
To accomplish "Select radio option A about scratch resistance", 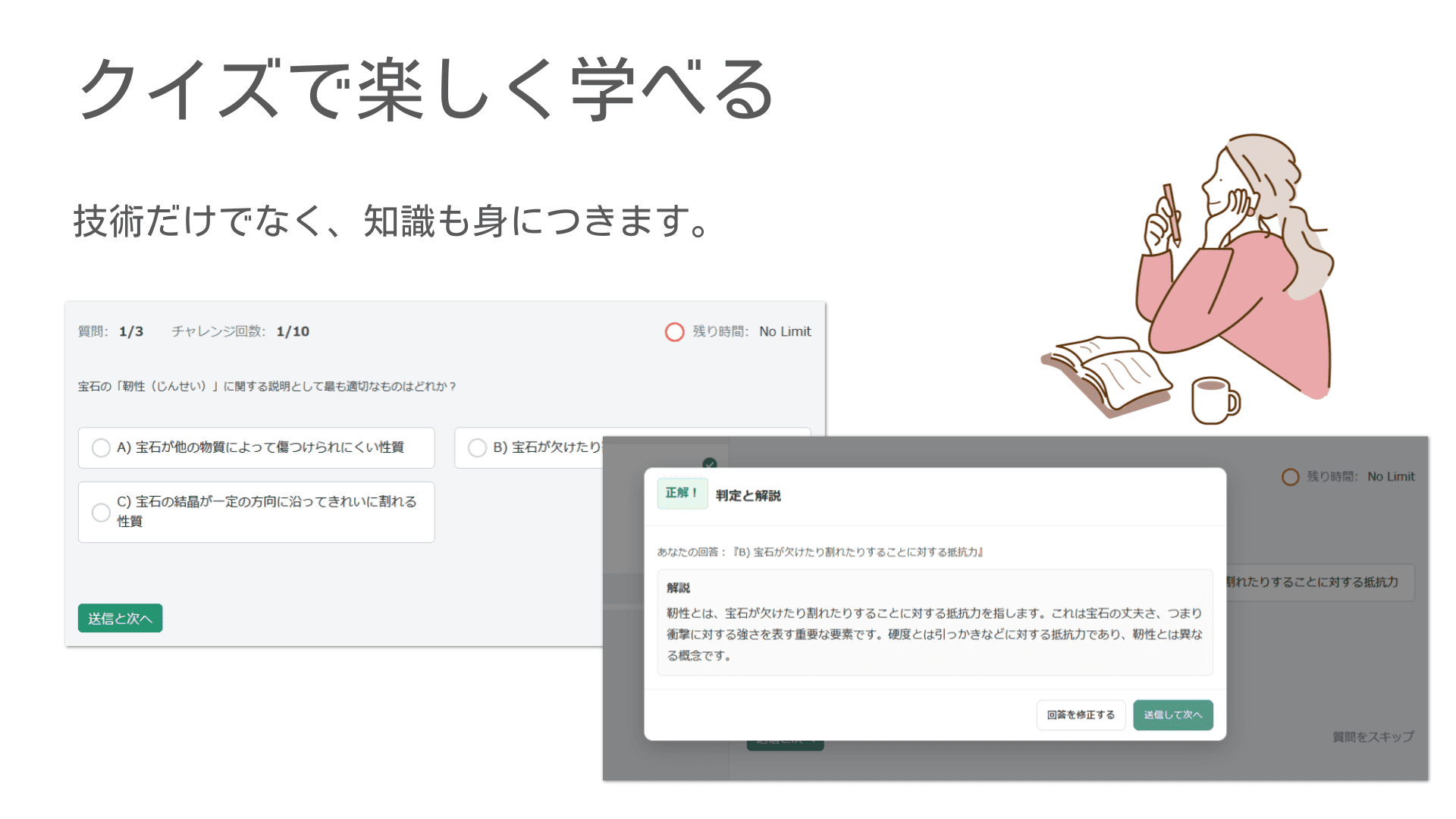I will tap(101, 448).
